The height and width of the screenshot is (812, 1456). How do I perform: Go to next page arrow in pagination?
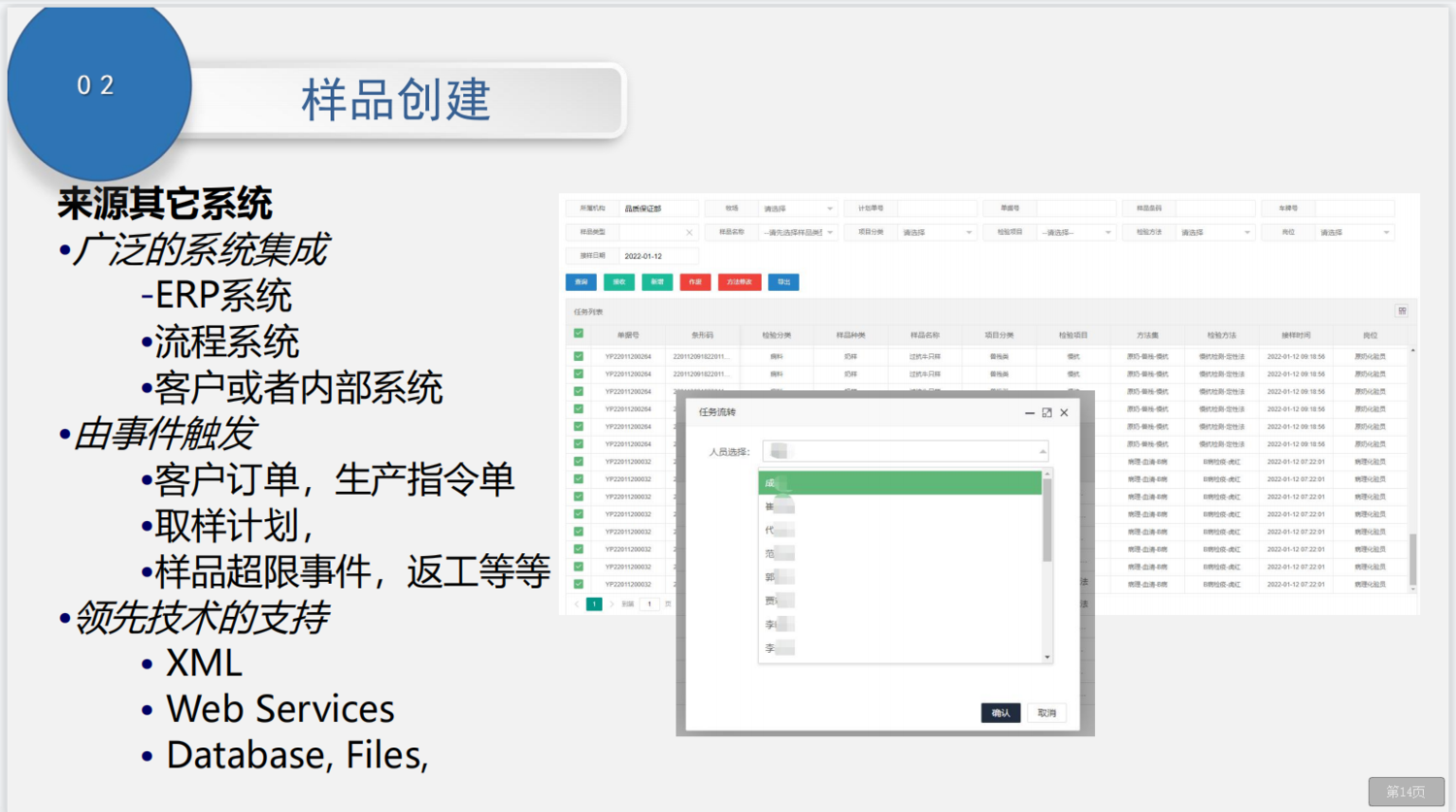612,603
